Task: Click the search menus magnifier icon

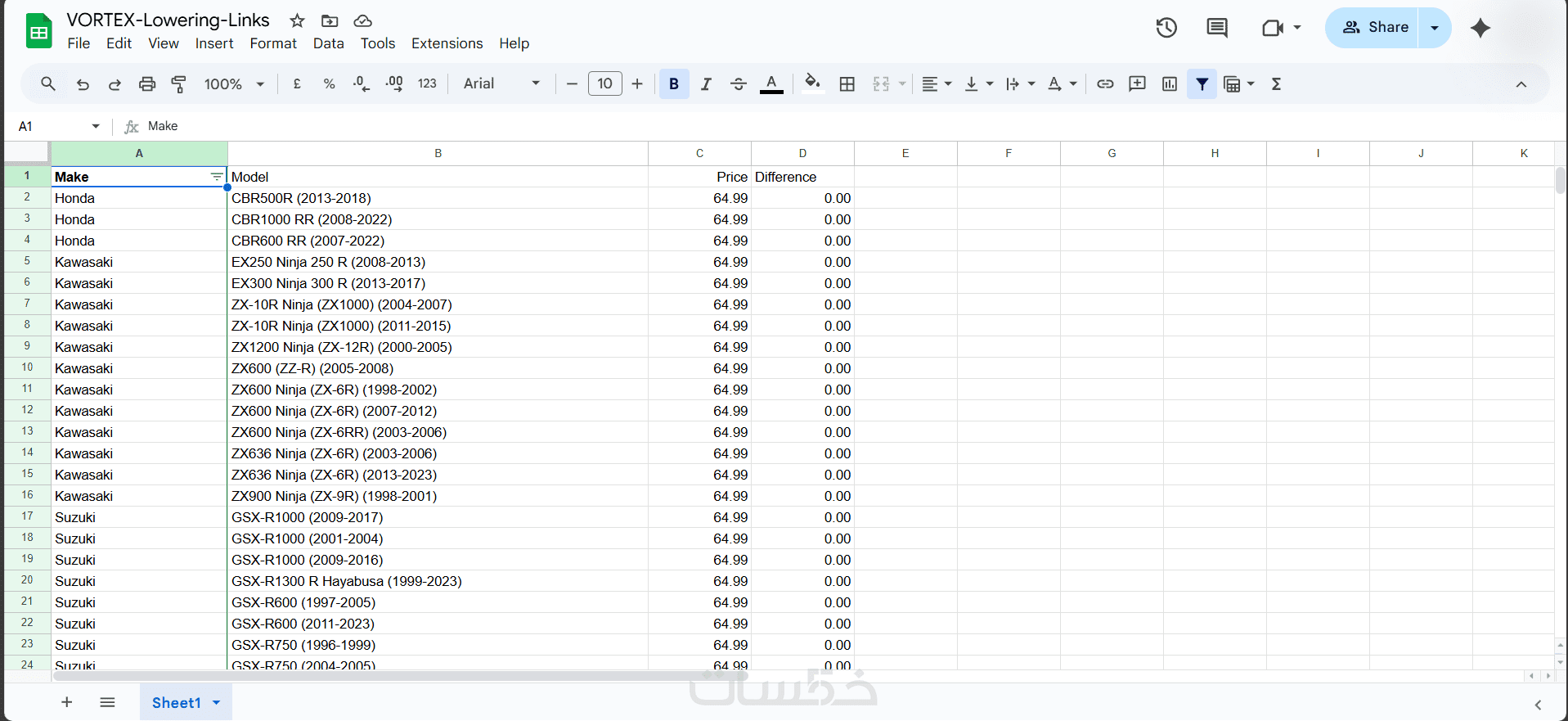Action: (48, 83)
